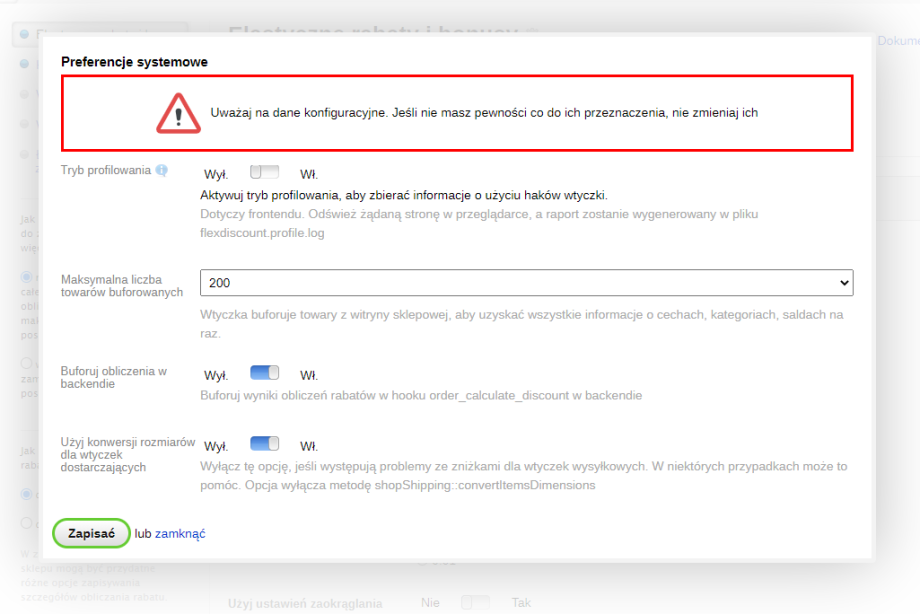The height and width of the screenshot is (614, 920).
Task: Toggle the Użyj ustawień zaokrąglania switch
Action: click(475, 603)
